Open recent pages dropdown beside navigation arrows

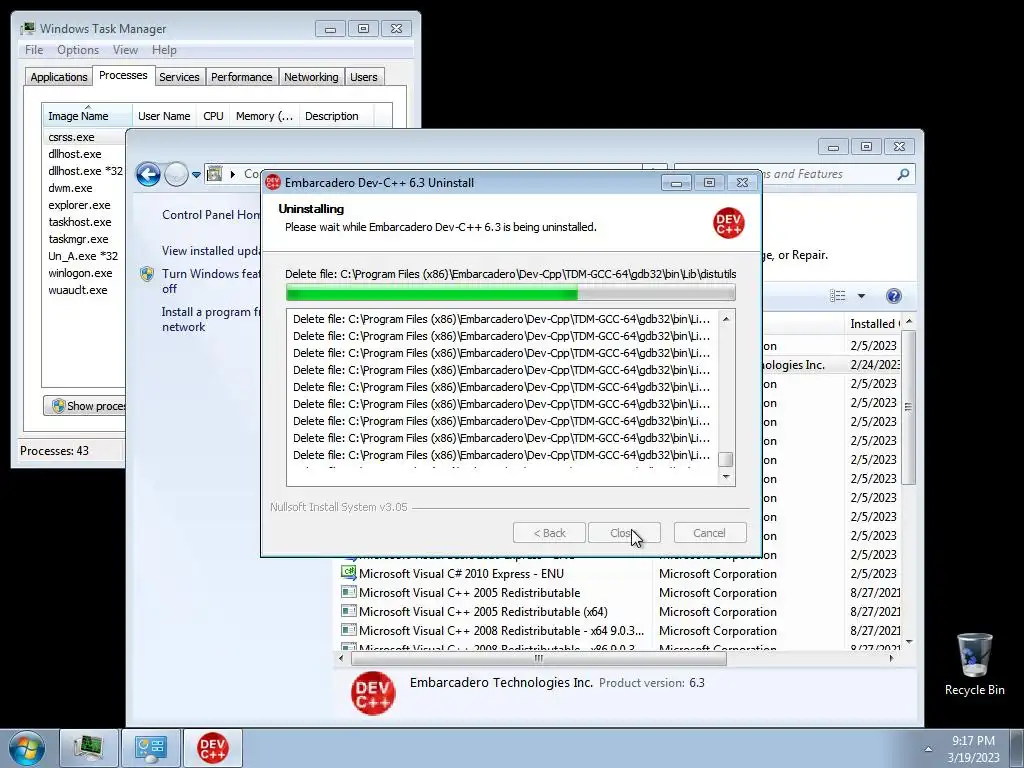click(196, 175)
